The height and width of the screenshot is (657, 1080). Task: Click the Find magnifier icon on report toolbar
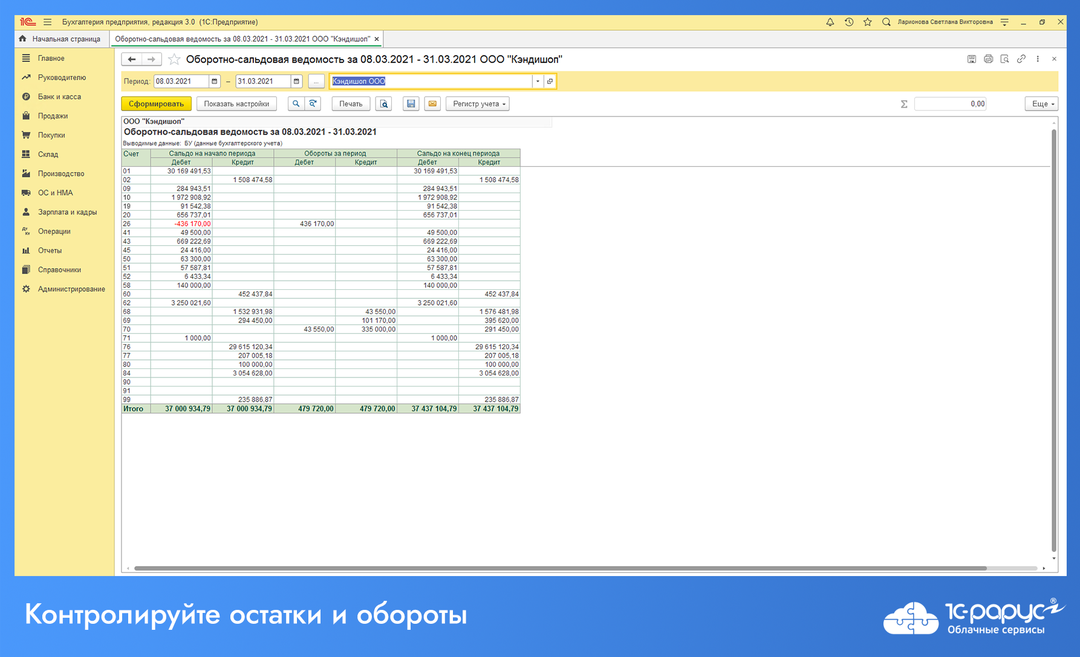click(x=296, y=103)
